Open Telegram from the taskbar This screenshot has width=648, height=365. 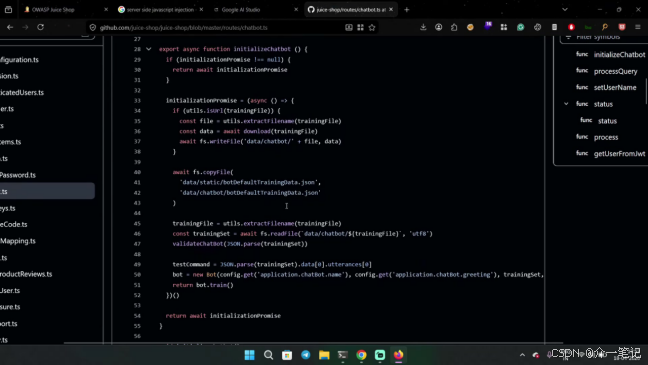click(x=305, y=355)
